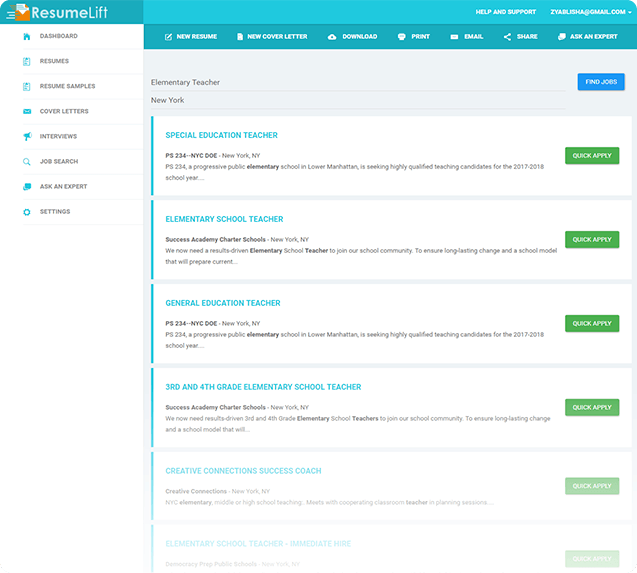Click 'Creative Connections - New York, NY' text
This screenshot has height=573, width=637.
tap(217, 491)
